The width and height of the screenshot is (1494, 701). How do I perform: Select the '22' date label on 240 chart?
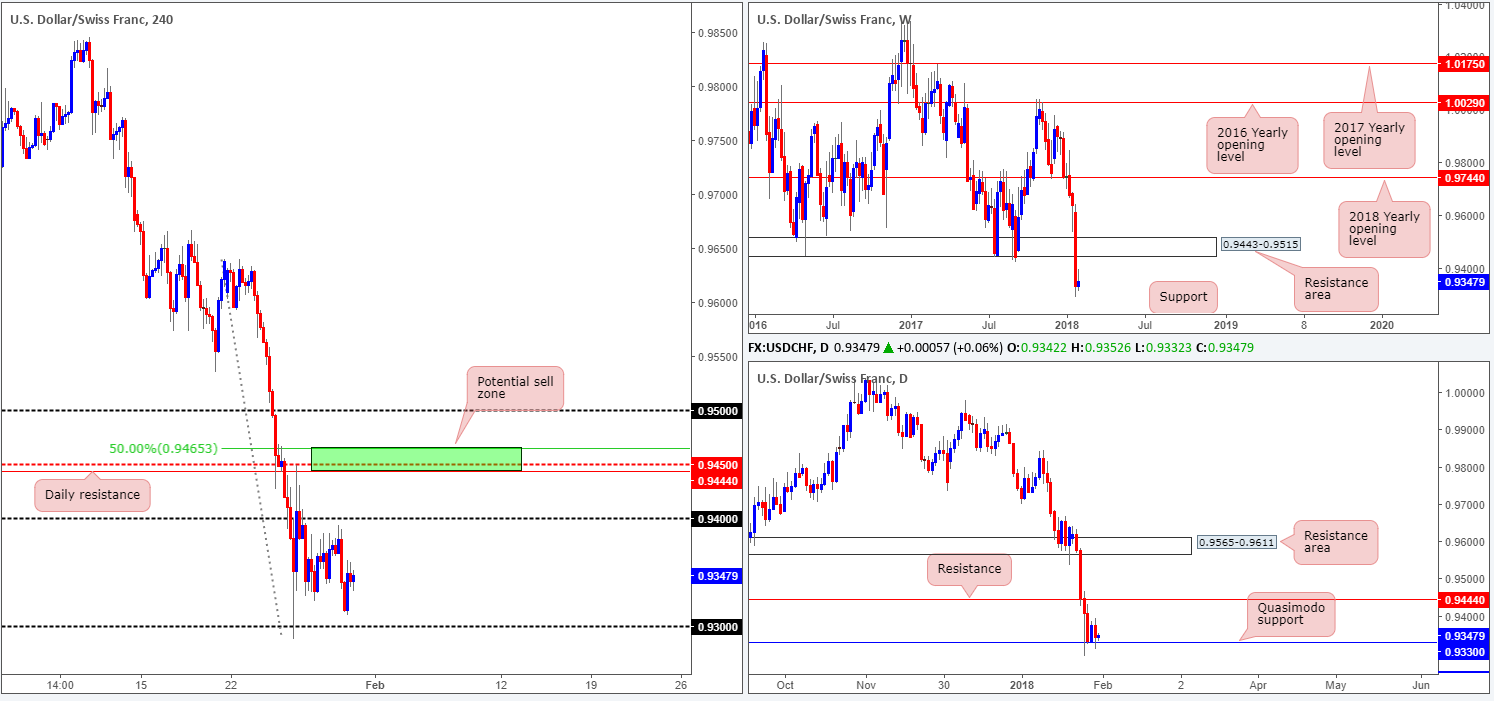pos(230,685)
